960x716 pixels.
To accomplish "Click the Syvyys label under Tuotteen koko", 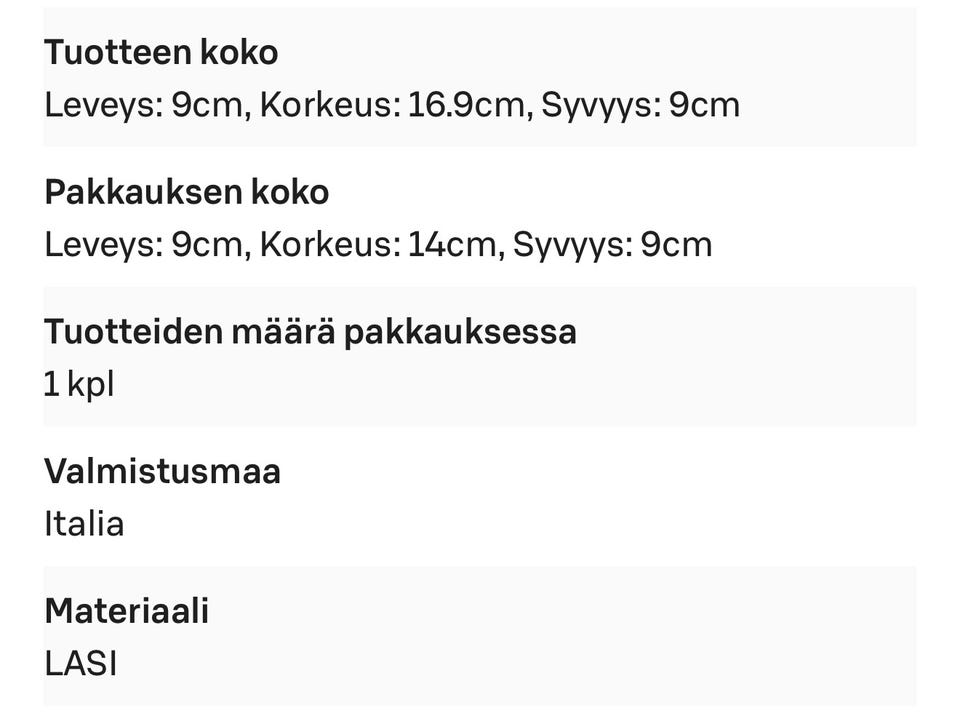I will (599, 105).
